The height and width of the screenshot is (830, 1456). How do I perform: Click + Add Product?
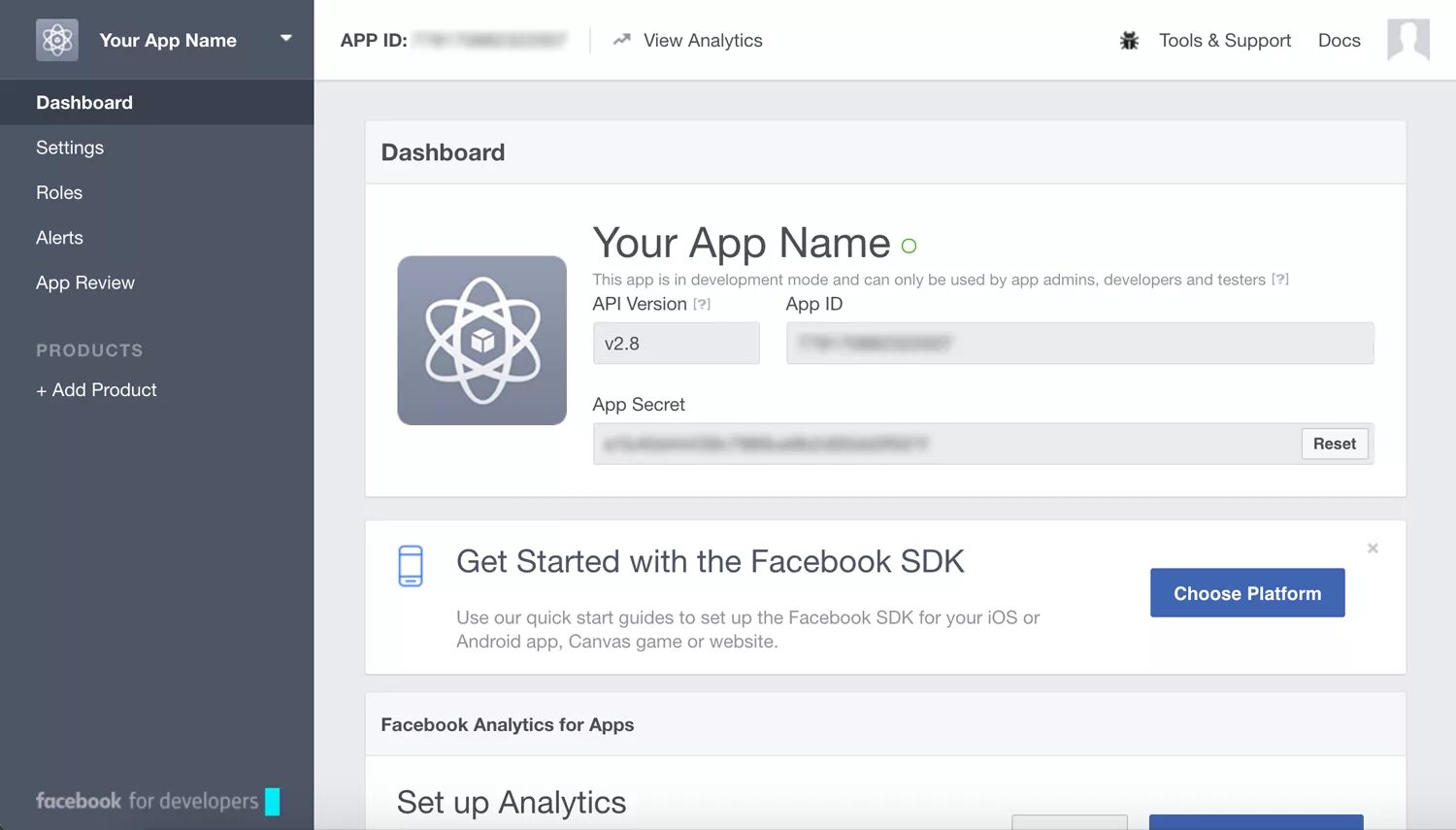pyautogui.click(x=96, y=389)
